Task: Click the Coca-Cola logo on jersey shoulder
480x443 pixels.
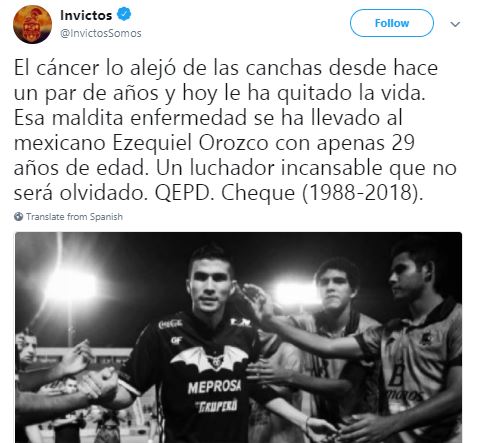Action: [170, 324]
